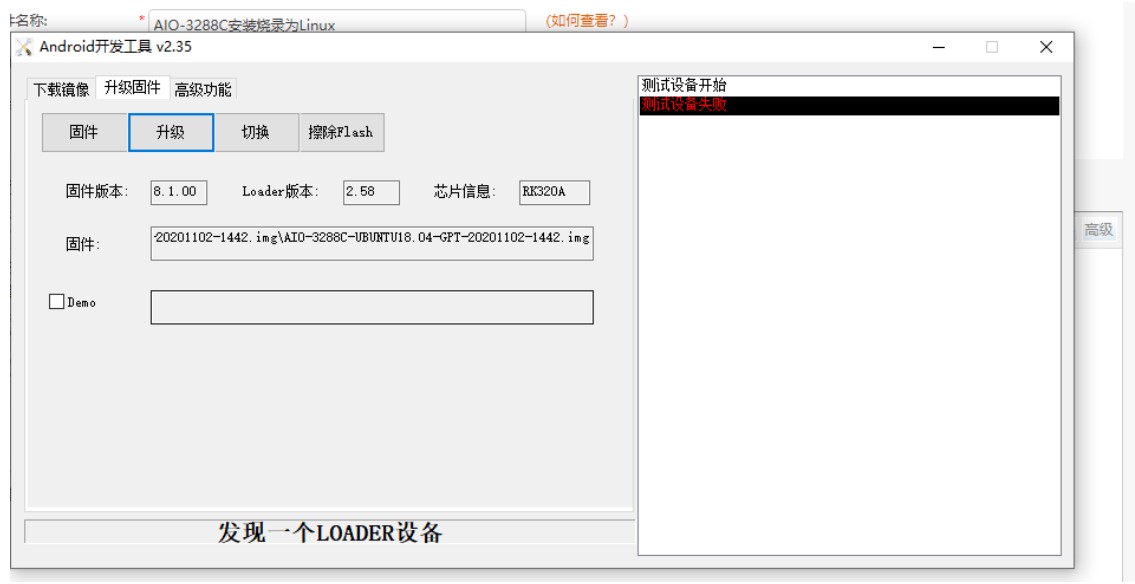Click the 固件版本 label
Viewport: 1135px width, 584px height.
pos(97,192)
